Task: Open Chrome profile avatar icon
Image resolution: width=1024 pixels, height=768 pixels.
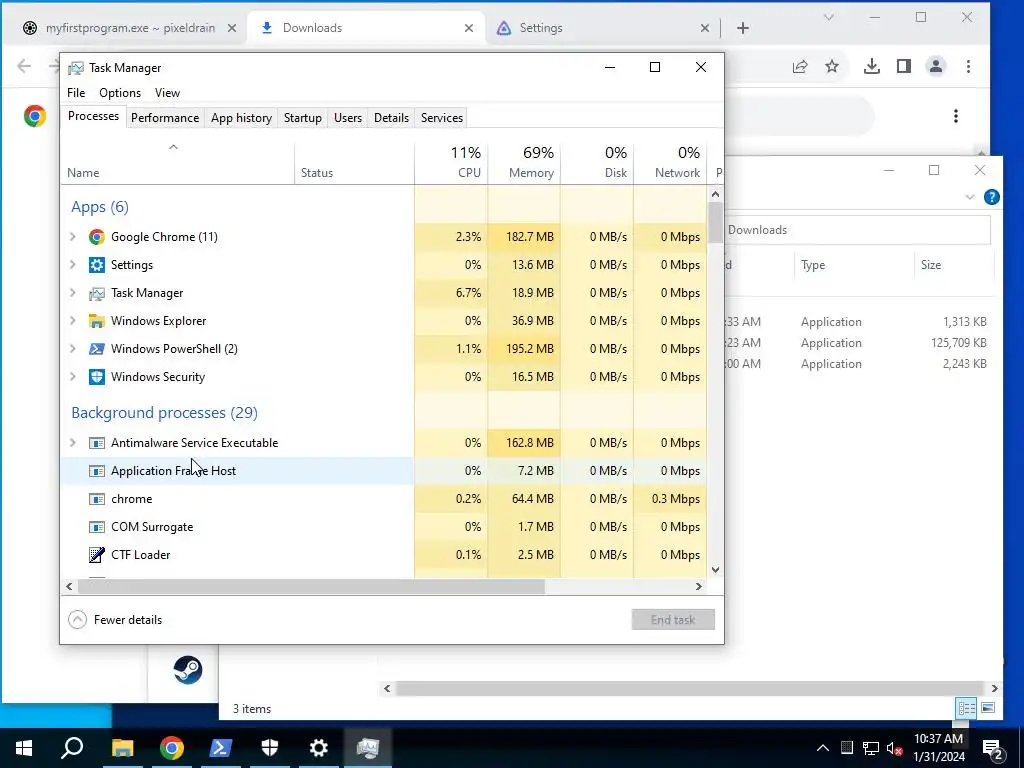Action: tap(936, 66)
